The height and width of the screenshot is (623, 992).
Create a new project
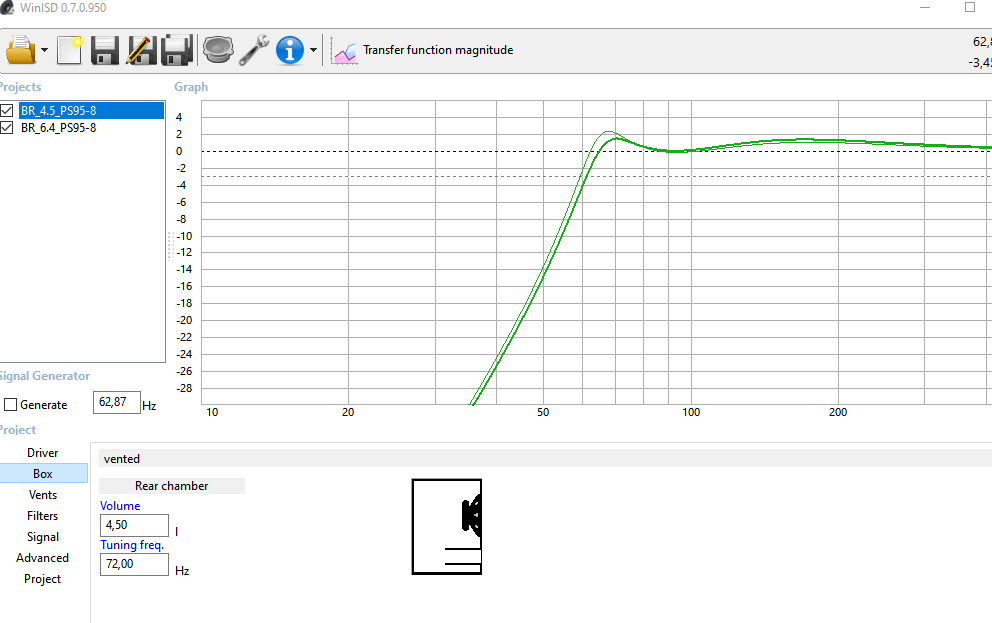click(70, 50)
